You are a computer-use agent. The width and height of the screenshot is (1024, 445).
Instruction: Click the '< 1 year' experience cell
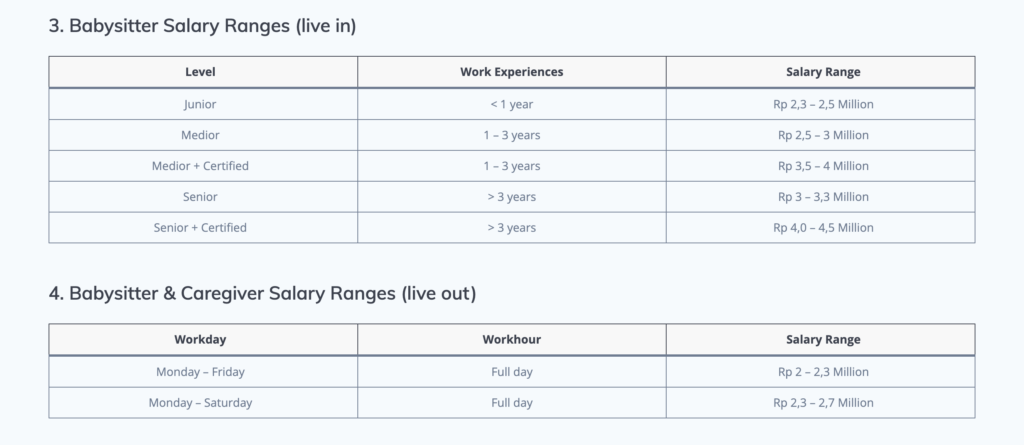[511, 104]
